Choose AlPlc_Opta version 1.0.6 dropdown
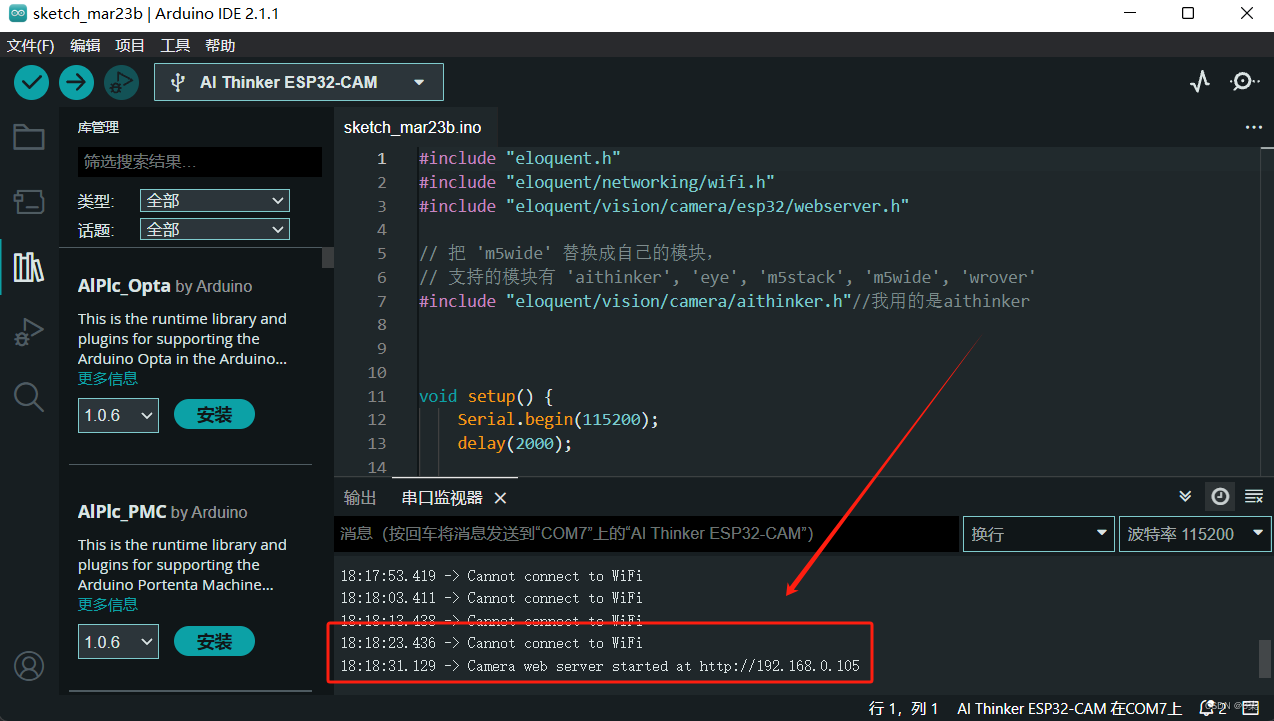 [118, 415]
